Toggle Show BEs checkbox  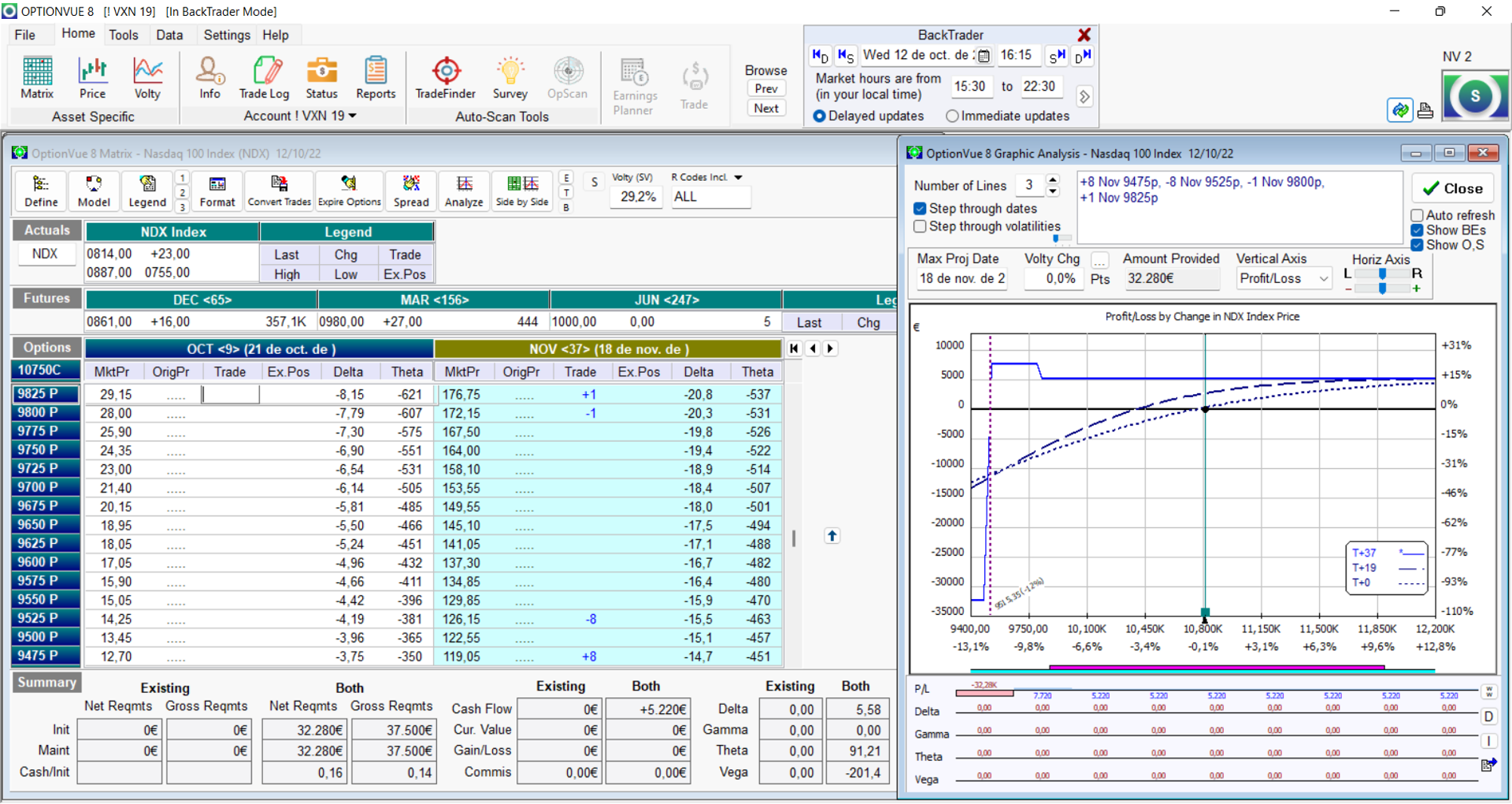pyautogui.click(x=1417, y=230)
